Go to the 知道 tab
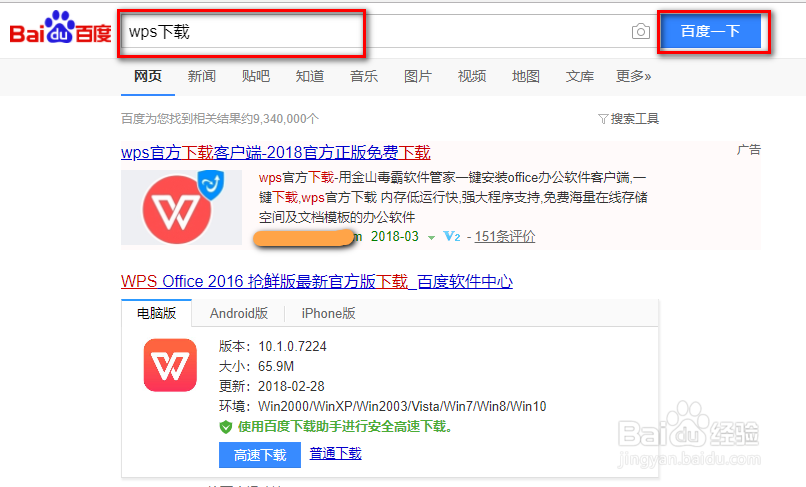The image size is (806, 487). 310,77
